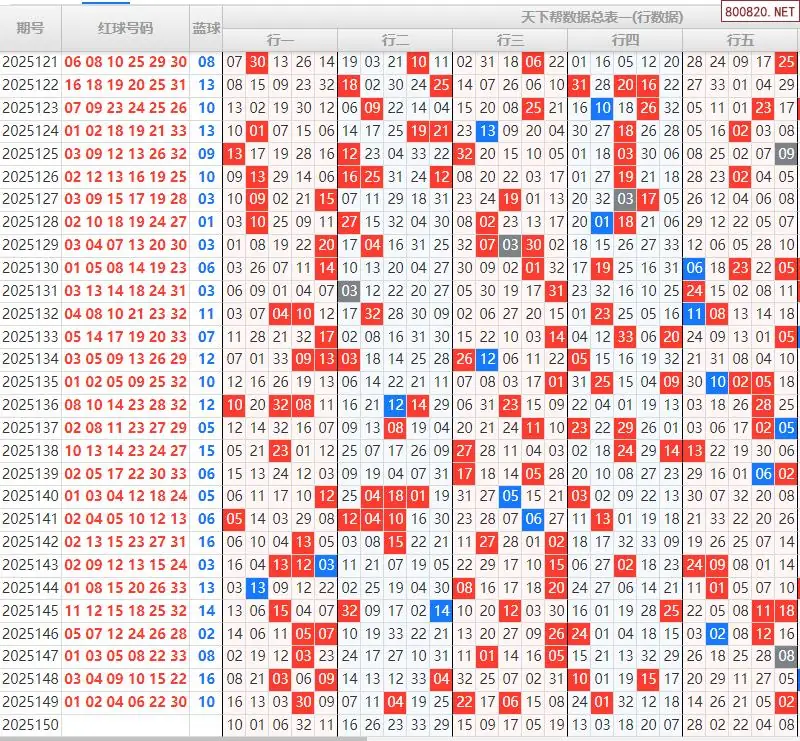Click the 蓝球 column header
Image resolution: width=800 pixels, height=741 pixels.
(x=206, y=28)
